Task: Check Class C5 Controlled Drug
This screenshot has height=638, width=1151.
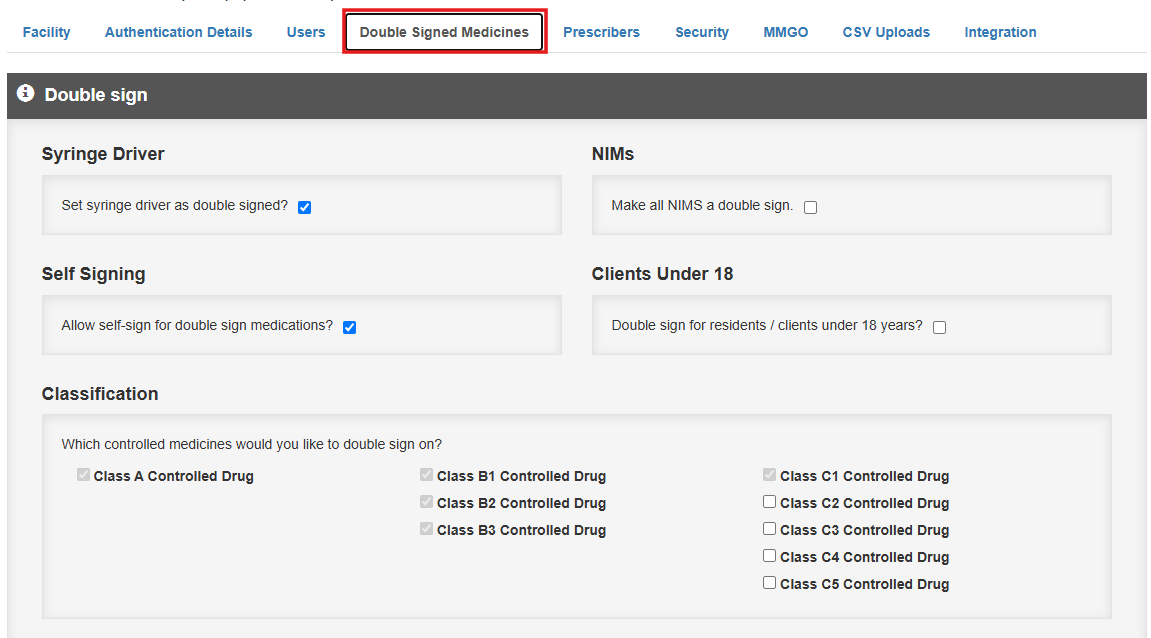Action: [769, 583]
